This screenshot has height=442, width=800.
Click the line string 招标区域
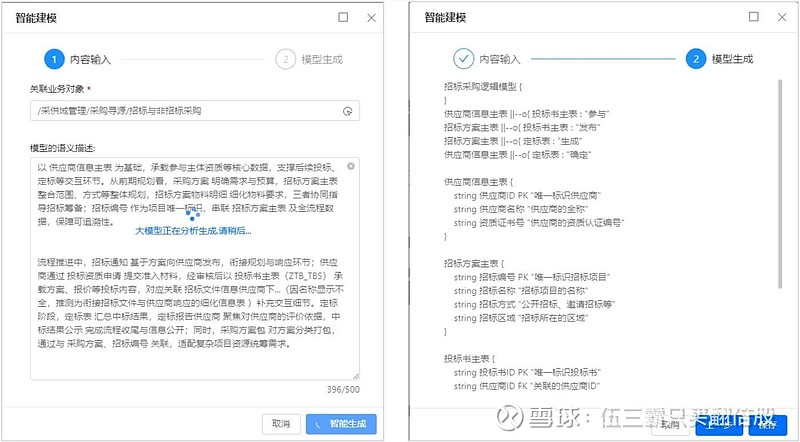pyautogui.click(x=521, y=318)
